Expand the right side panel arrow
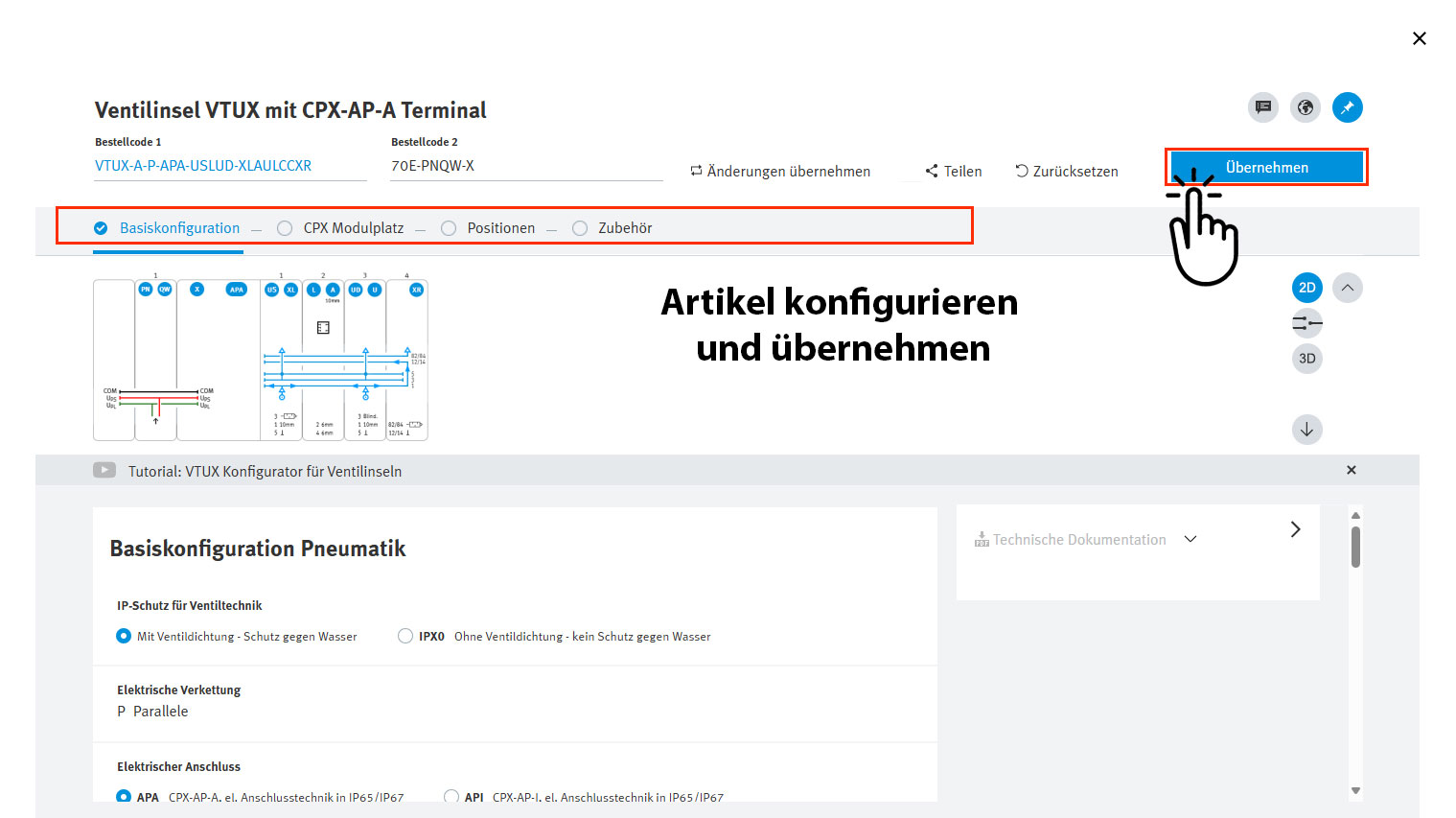Image resolution: width=1456 pixels, height=818 pixels. coord(1295,529)
